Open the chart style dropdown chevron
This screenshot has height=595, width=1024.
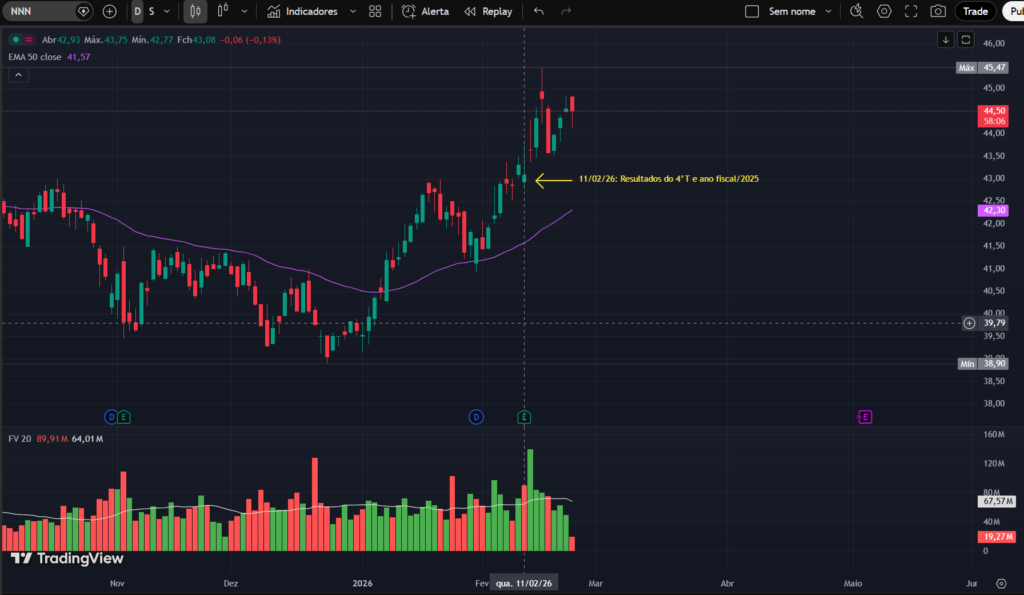pos(245,11)
